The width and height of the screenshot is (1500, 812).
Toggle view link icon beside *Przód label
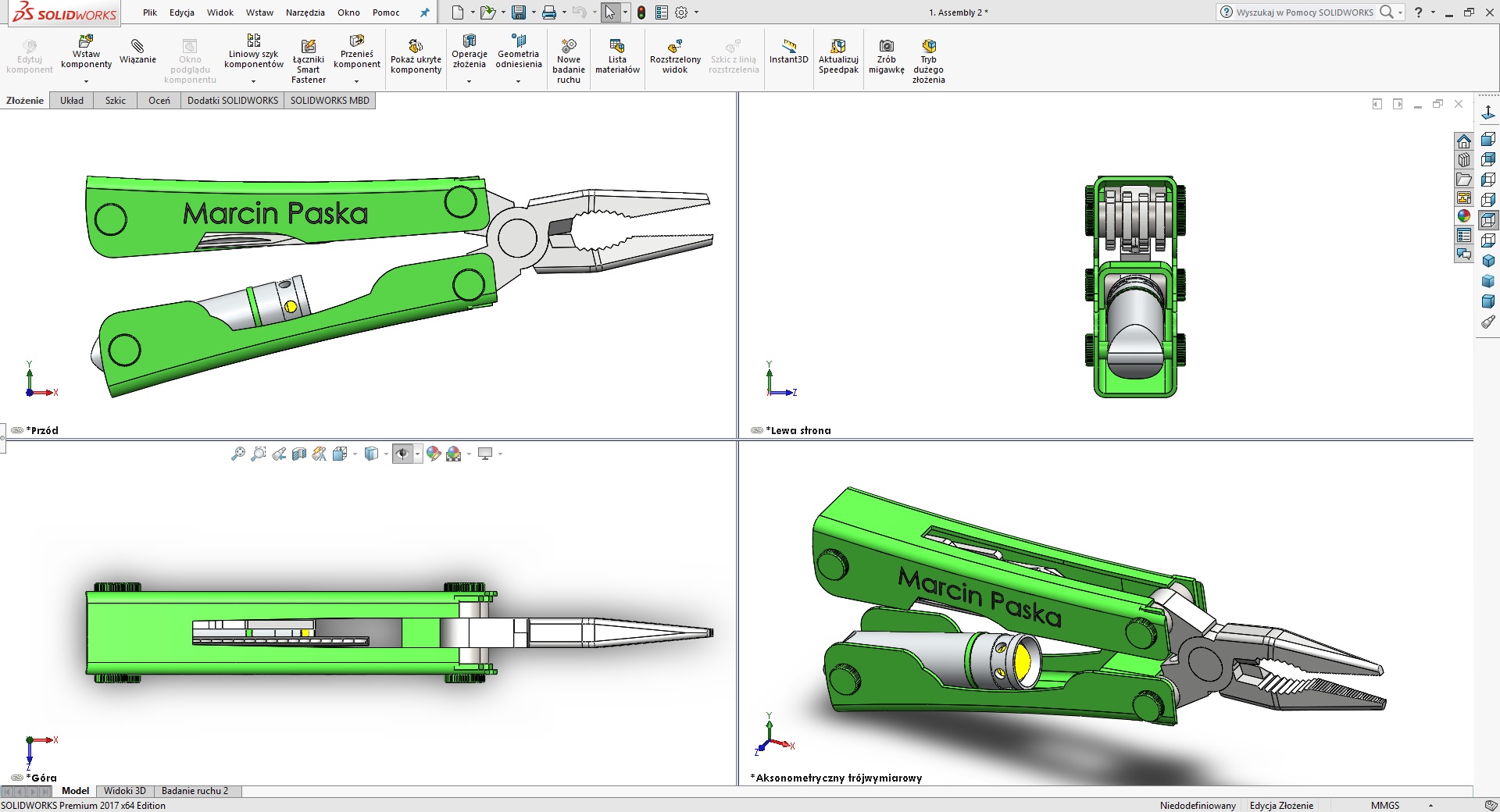tap(17, 430)
